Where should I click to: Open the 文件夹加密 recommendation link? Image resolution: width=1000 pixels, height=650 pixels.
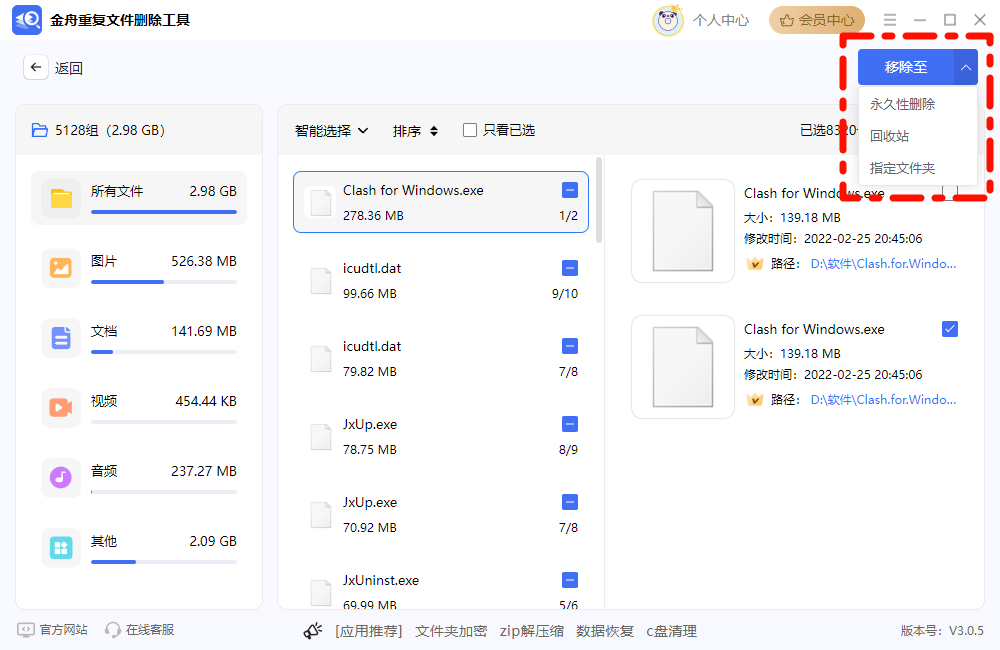(451, 631)
